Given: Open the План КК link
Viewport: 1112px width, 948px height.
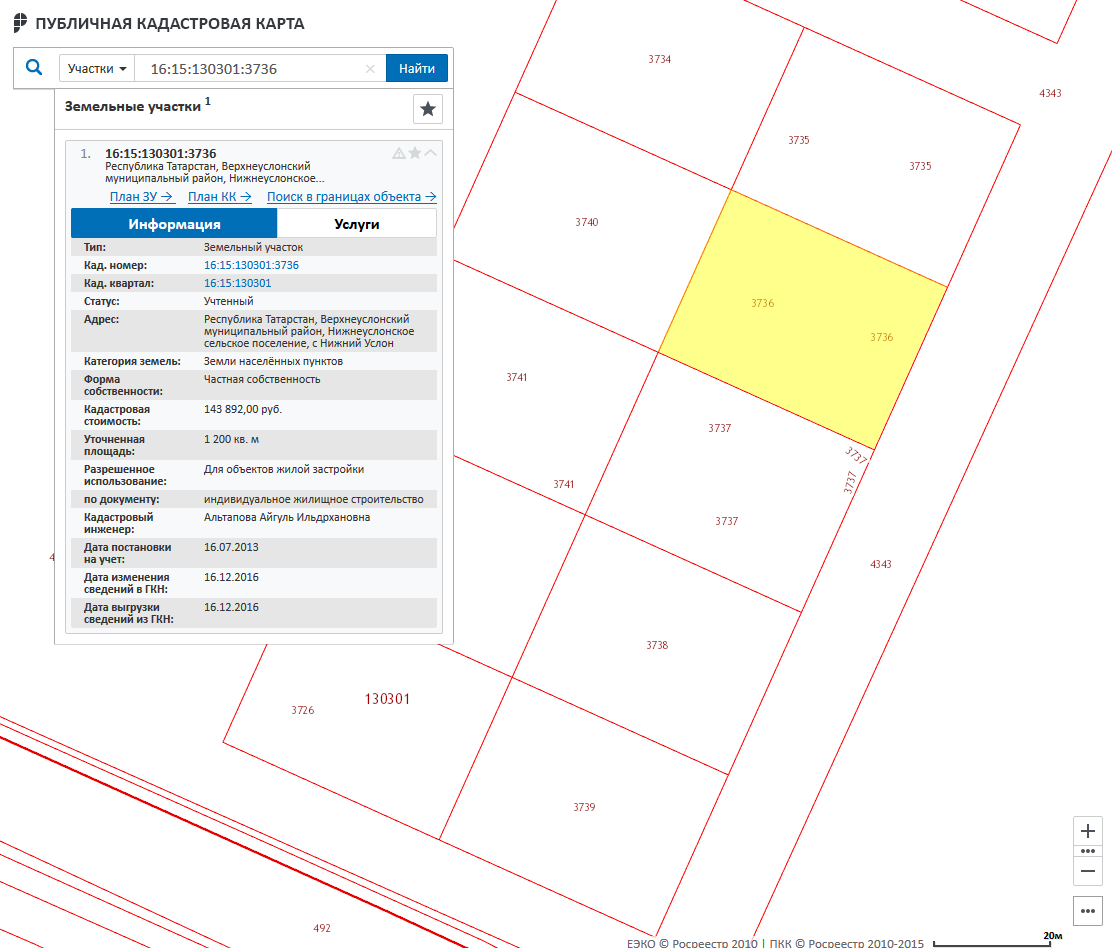Looking at the screenshot, I should (x=220, y=196).
